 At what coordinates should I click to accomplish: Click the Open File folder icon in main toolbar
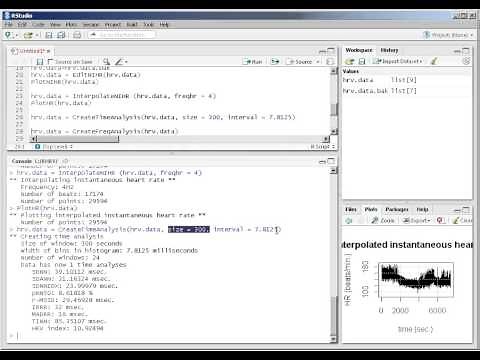point(28,35)
